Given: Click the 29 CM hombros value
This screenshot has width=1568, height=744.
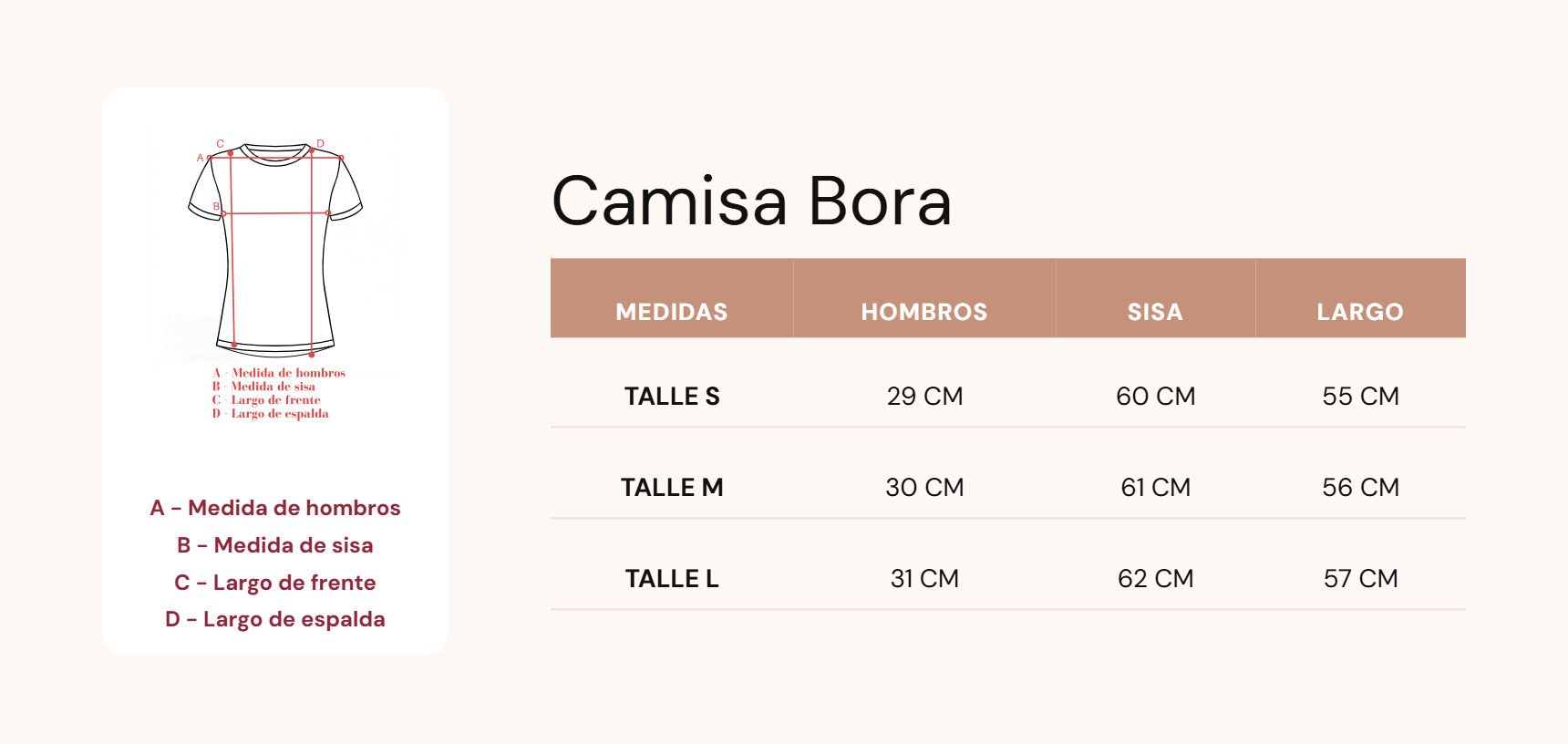Looking at the screenshot, I should tap(924, 396).
